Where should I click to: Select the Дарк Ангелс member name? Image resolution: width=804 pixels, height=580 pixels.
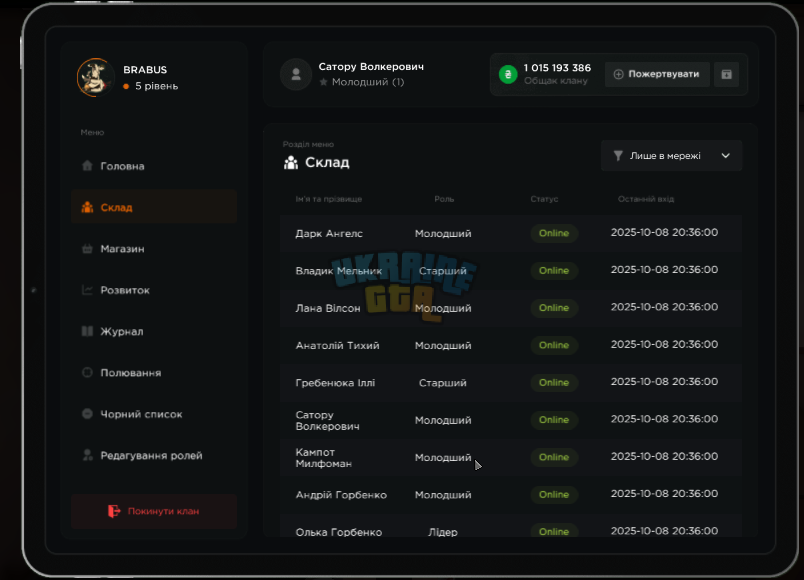tap(329, 233)
